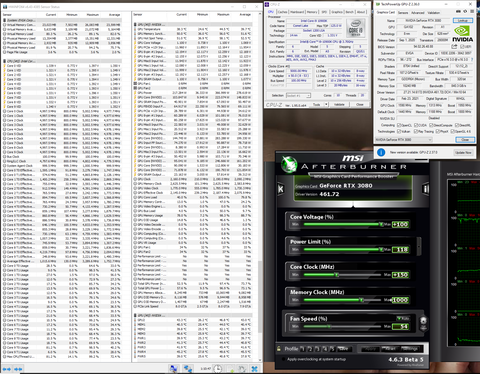Click the Lookup button in GPU-Z
This screenshot has height=374, width=480.
point(463,21)
